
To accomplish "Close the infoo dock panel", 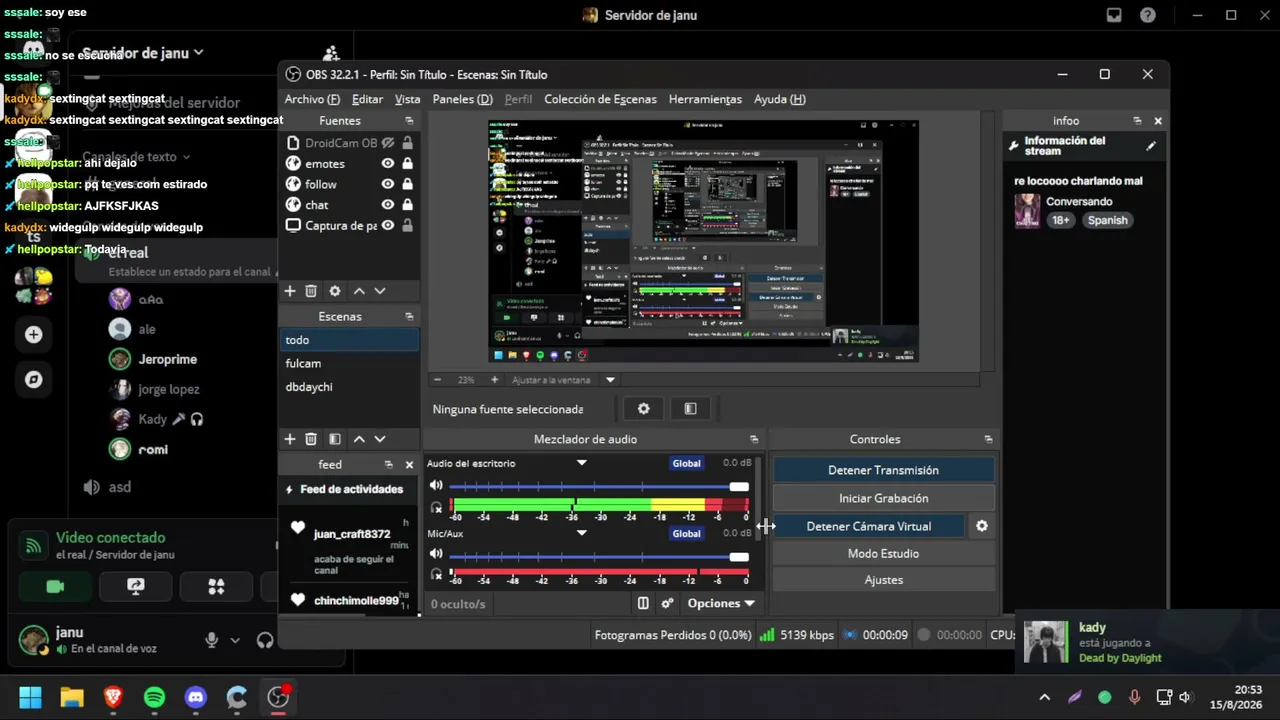I will coord(1158,121).
